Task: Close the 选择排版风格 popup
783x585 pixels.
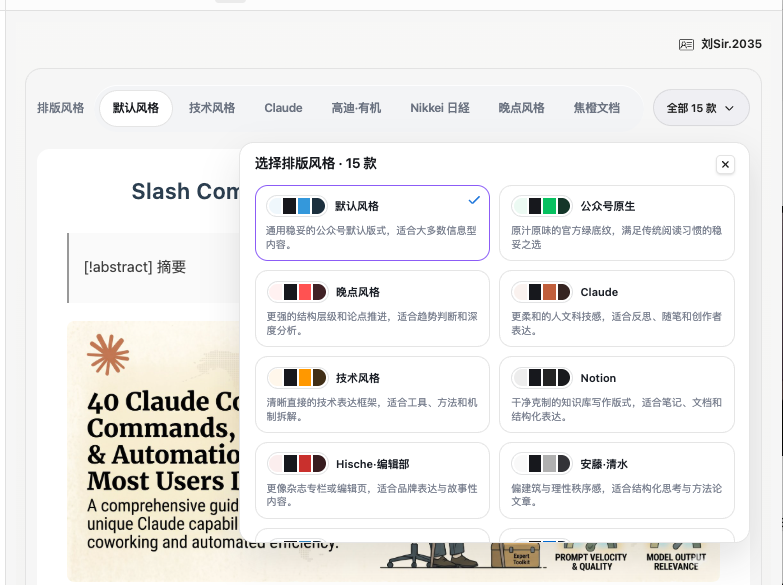Action: click(x=725, y=164)
